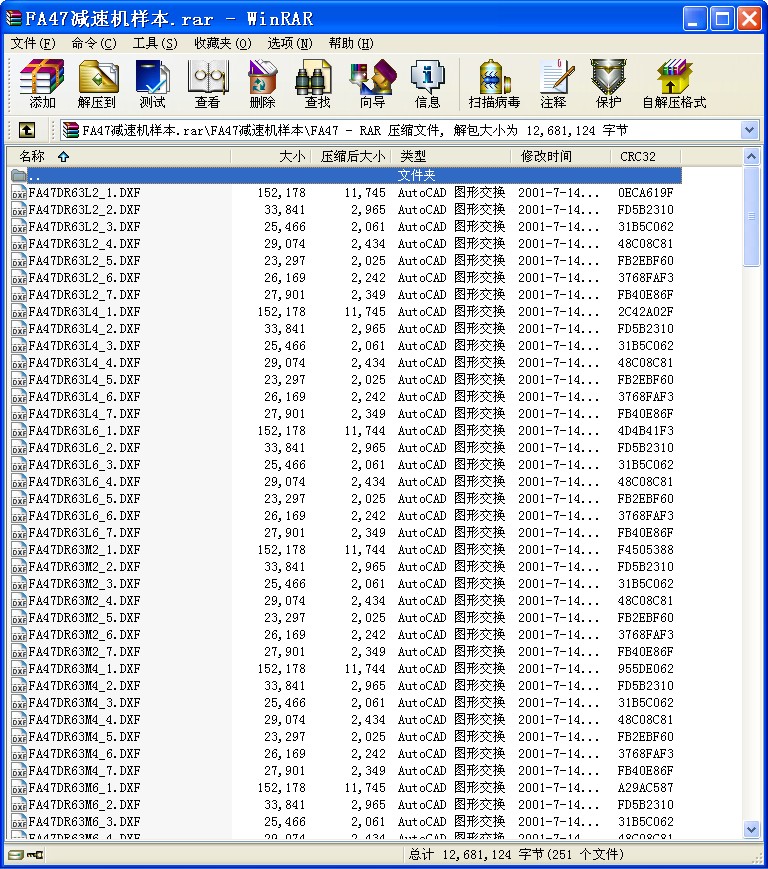Click DXF icon of FA47DR63L6_1.DXF

(x=19, y=431)
